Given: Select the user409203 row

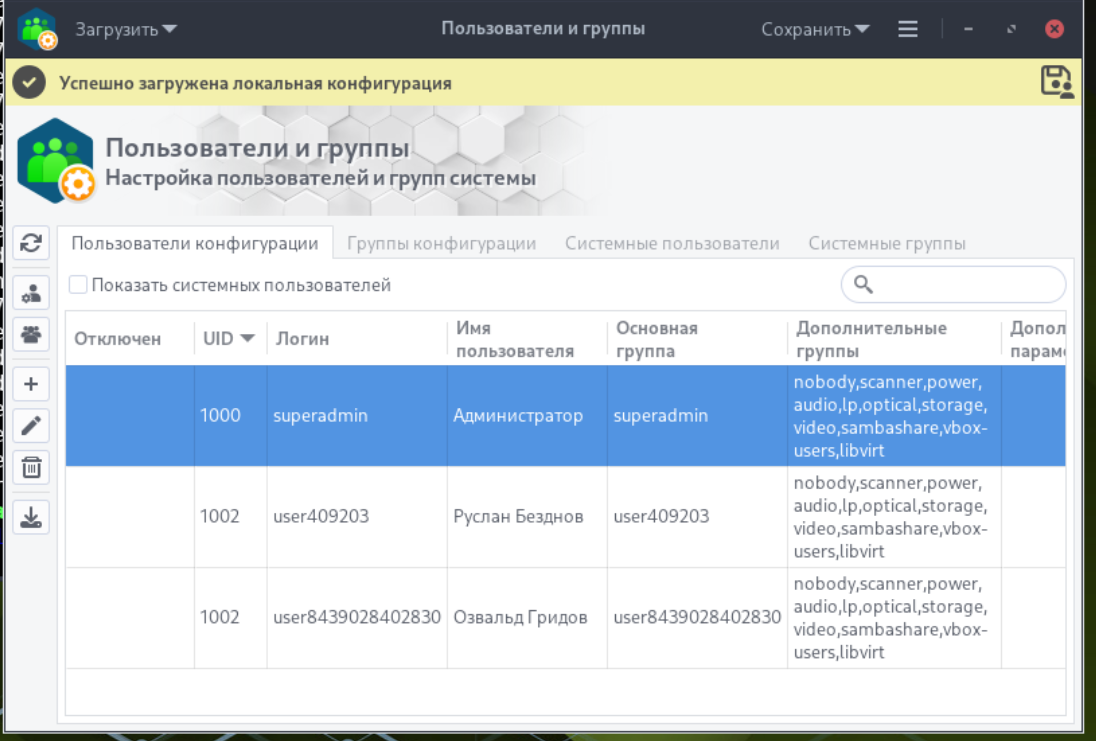Looking at the screenshot, I should pos(565,517).
